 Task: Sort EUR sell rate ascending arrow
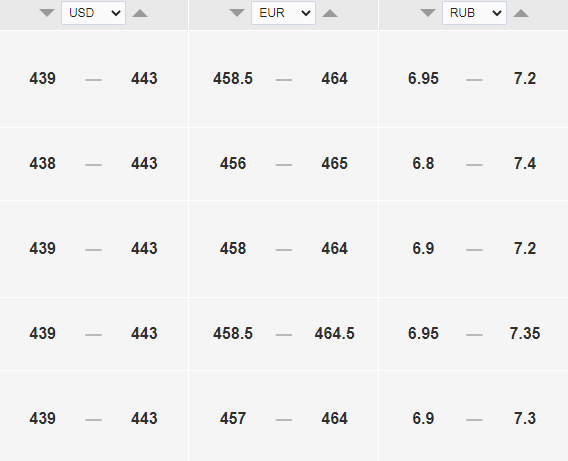[330, 13]
